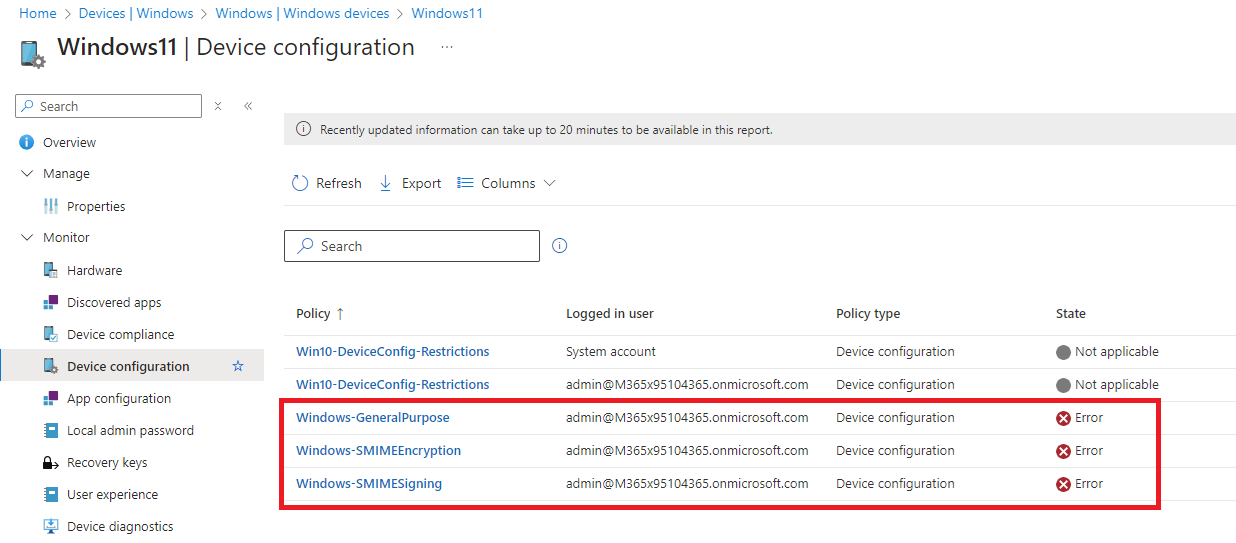This screenshot has width=1236, height=543.
Task: Click the User experience icon
Action: click(51, 494)
